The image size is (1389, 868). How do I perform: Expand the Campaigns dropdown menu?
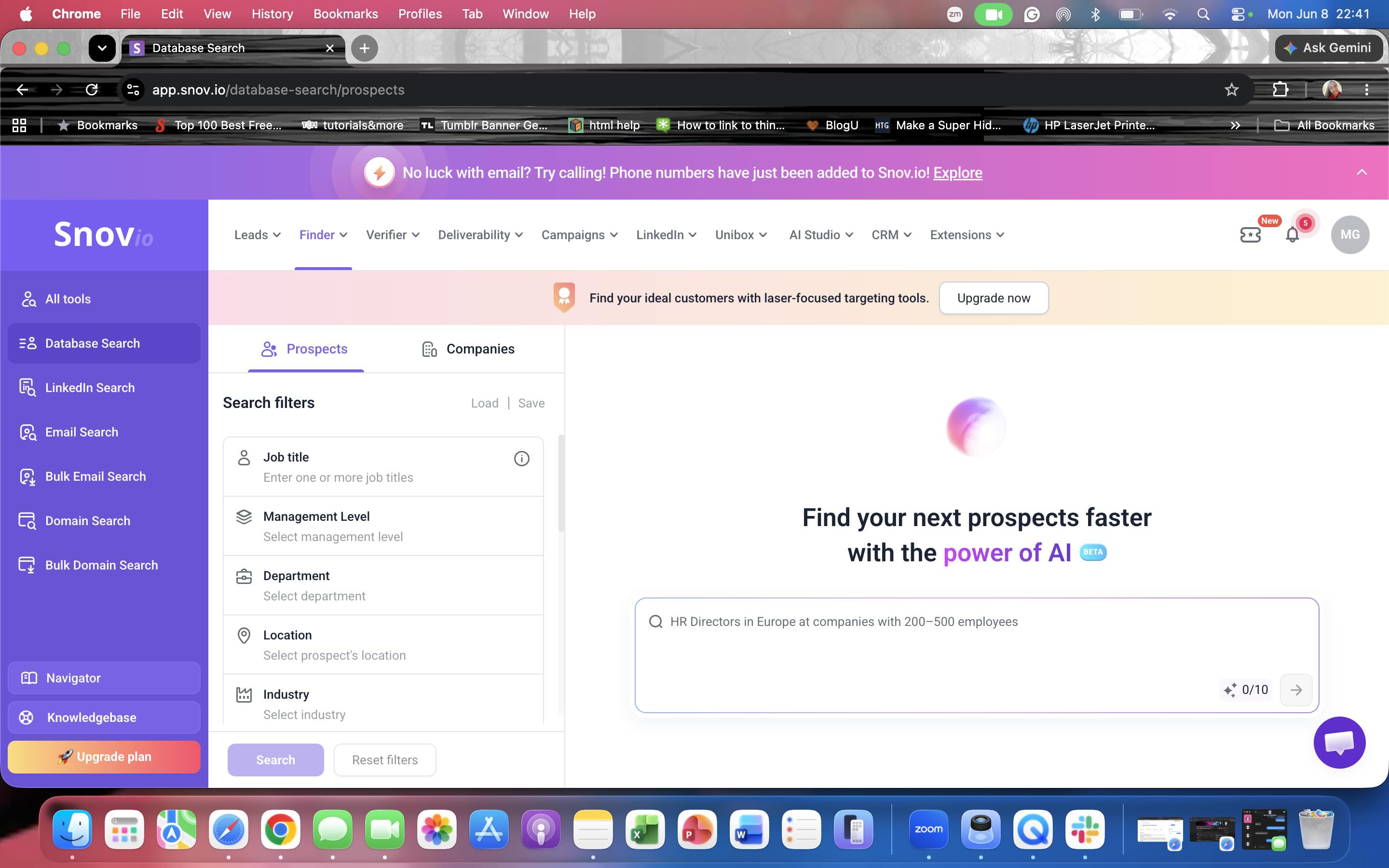(x=579, y=235)
